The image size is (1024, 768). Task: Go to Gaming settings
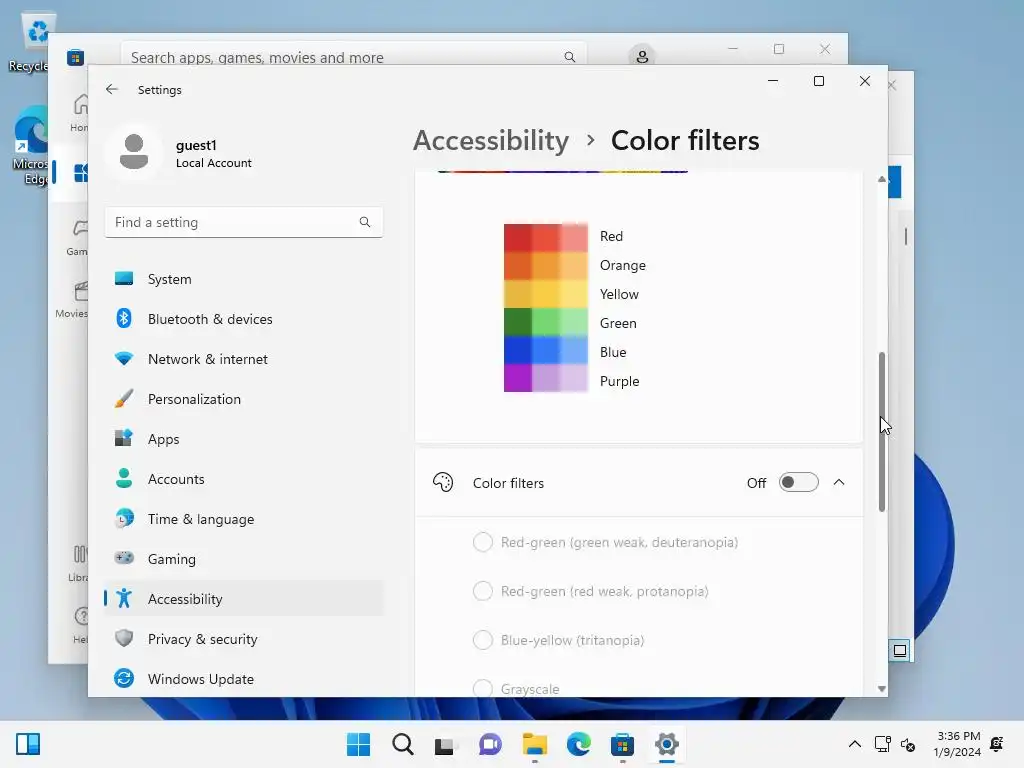tap(244, 559)
